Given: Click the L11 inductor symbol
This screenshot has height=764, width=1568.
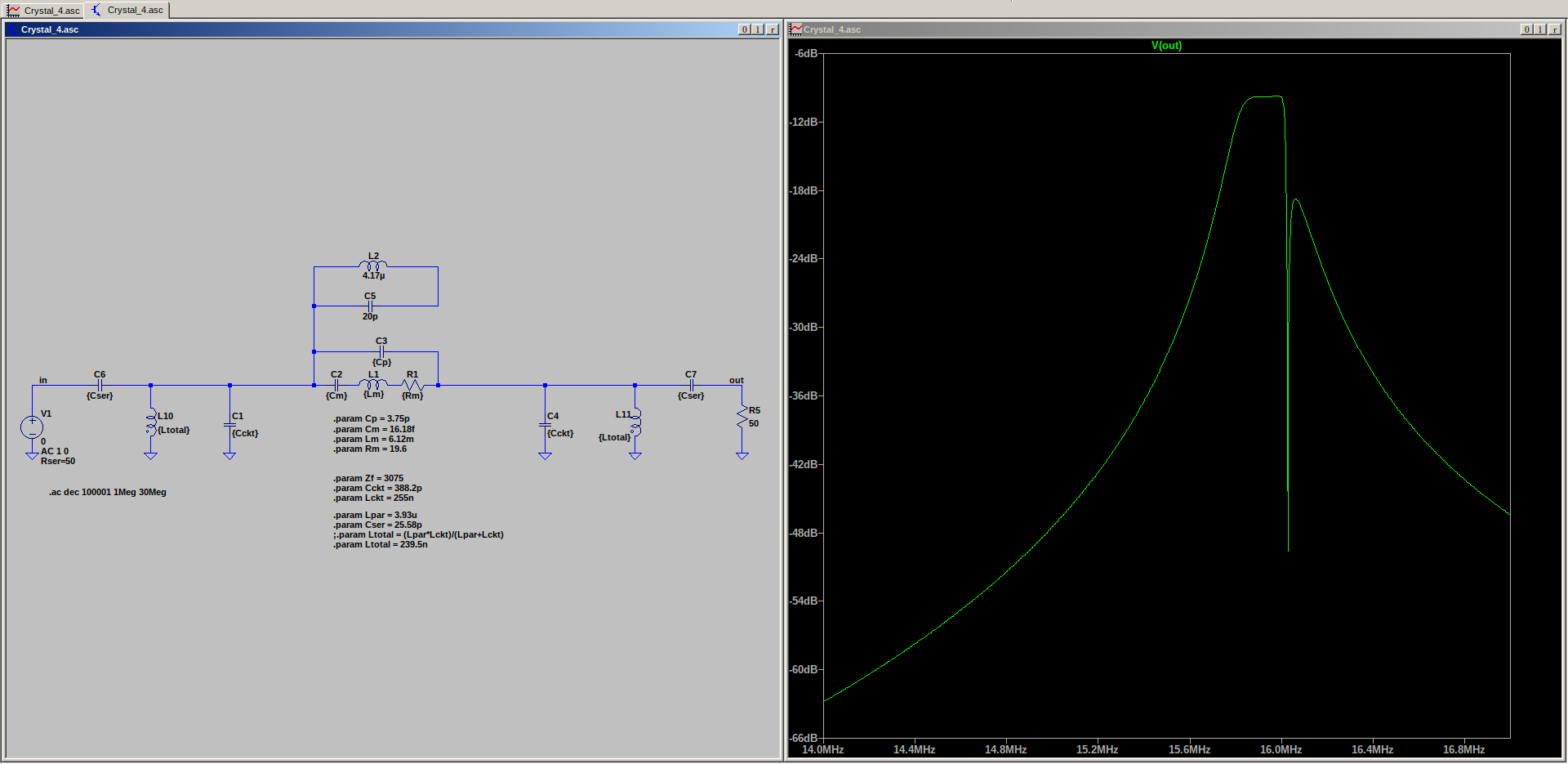Looking at the screenshot, I should (635, 423).
